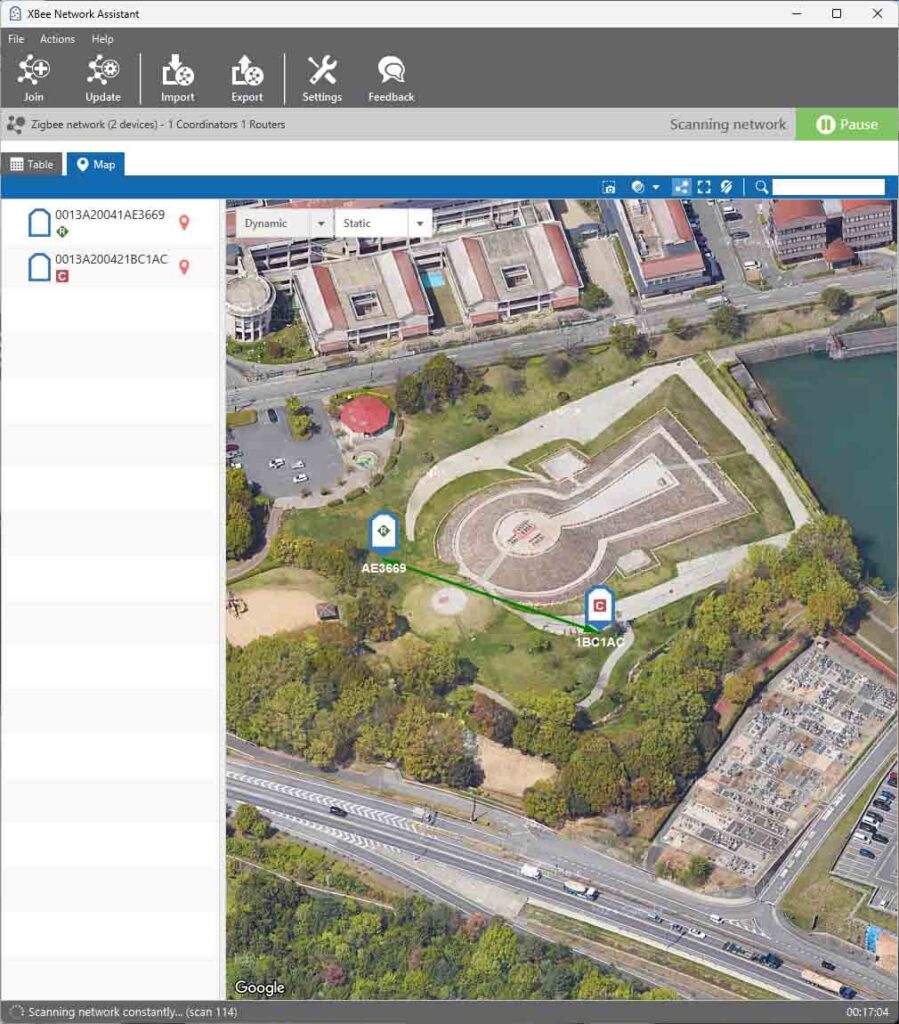Viewport: 899px width, 1024px height.
Task: Select the Map tab
Action: coord(96,165)
